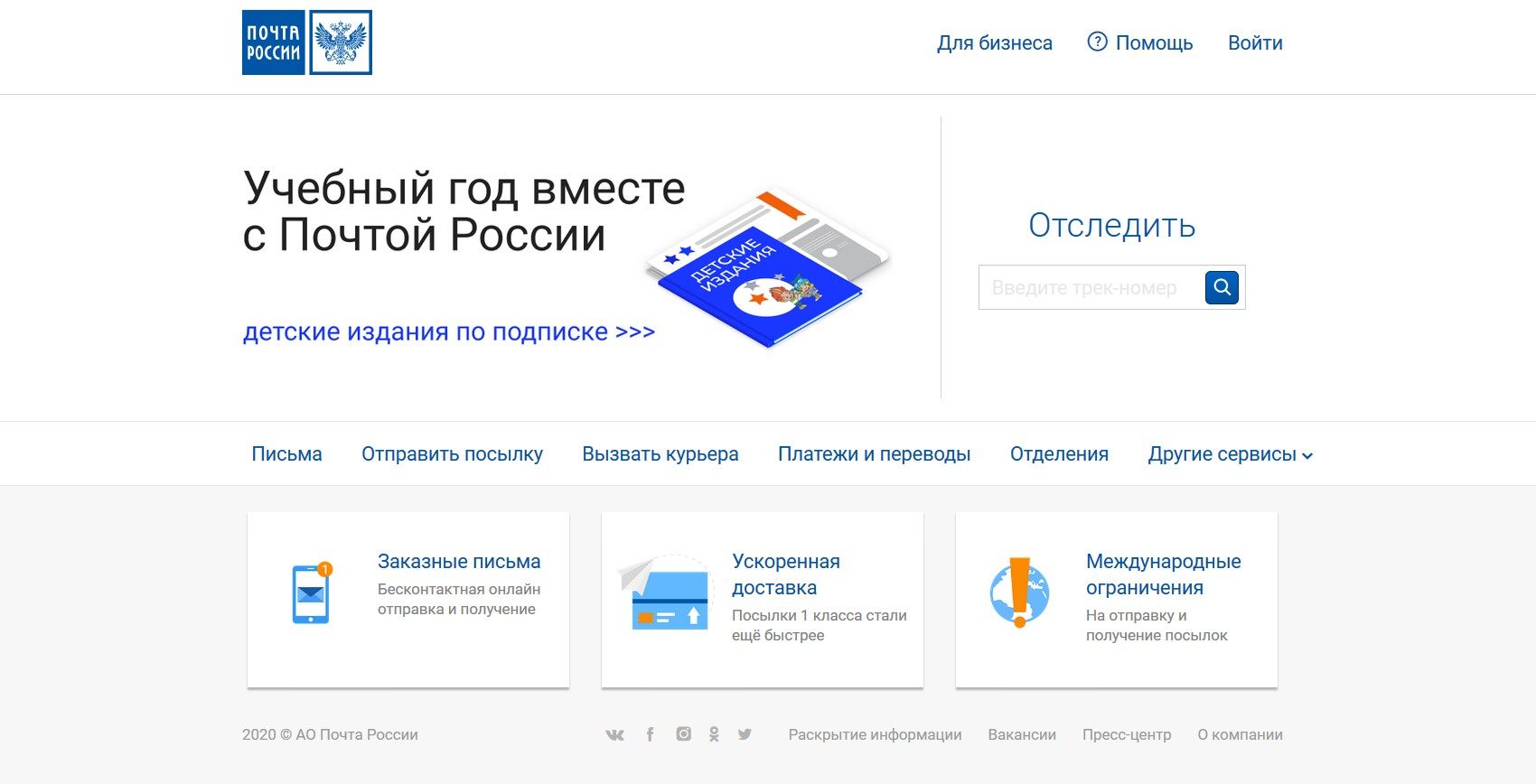The image size is (1536, 784).
Task: Click Бесконтактная онлайн отправка и получение text
Action: (x=459, y=599)
